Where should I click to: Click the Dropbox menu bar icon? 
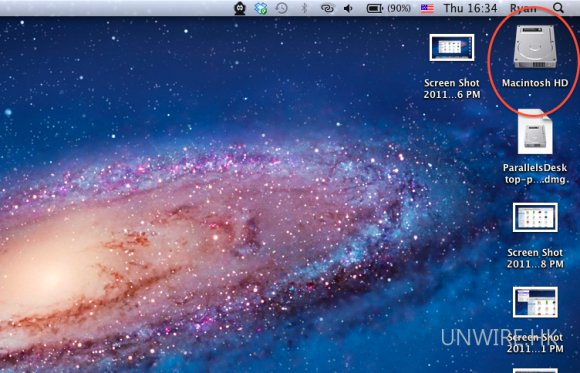261,8
